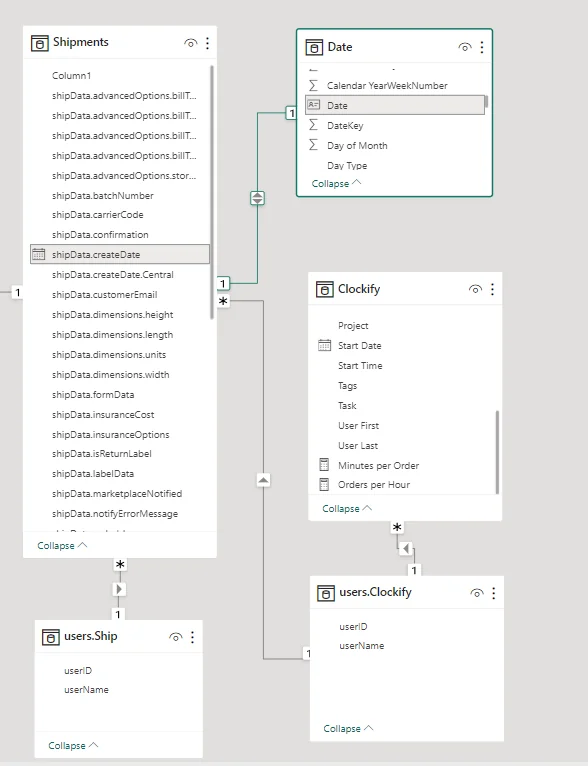Click the calendar icon beside shipData.createDate

[x=38, y=254]
